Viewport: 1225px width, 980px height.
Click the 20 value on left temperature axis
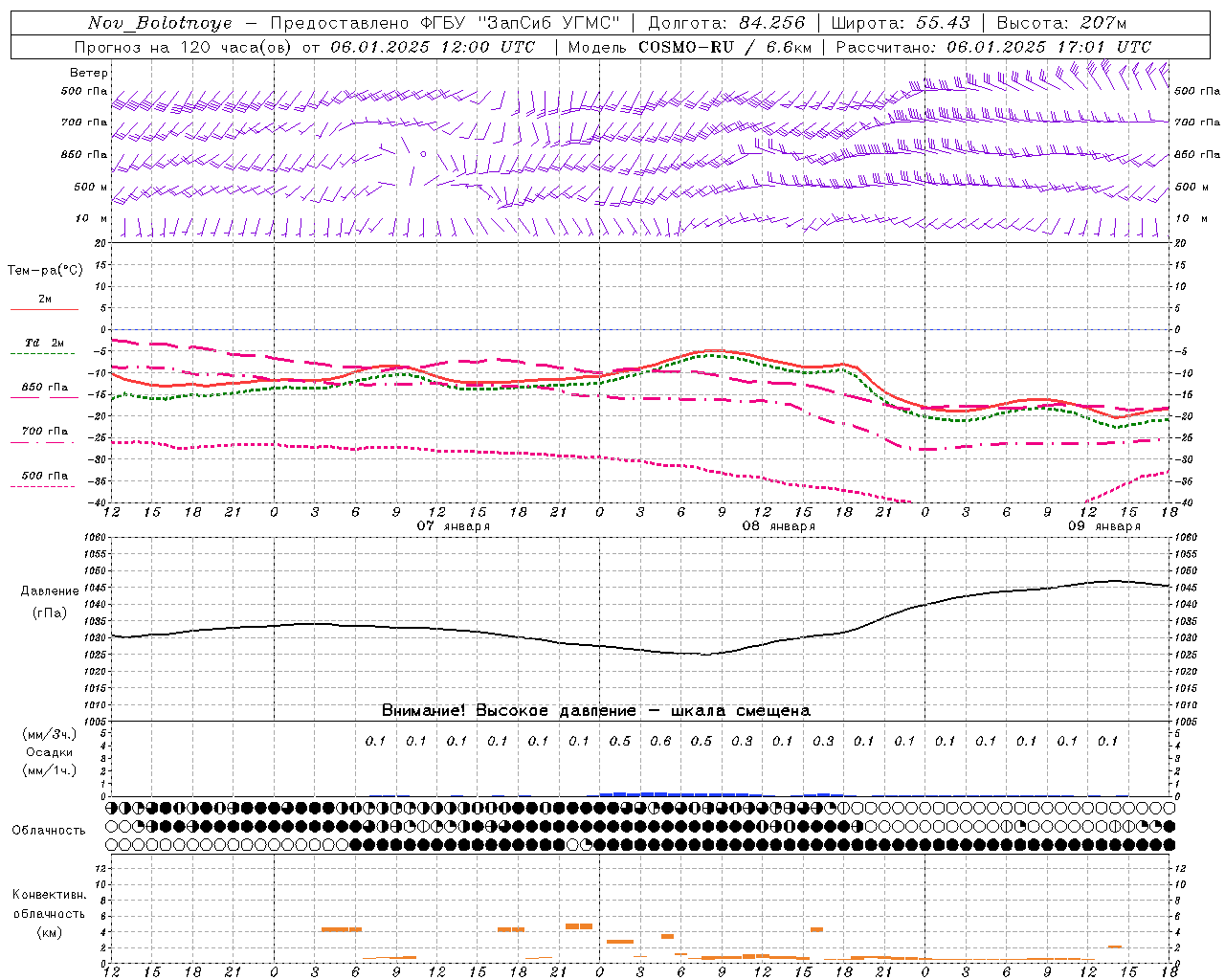[102, 243]
